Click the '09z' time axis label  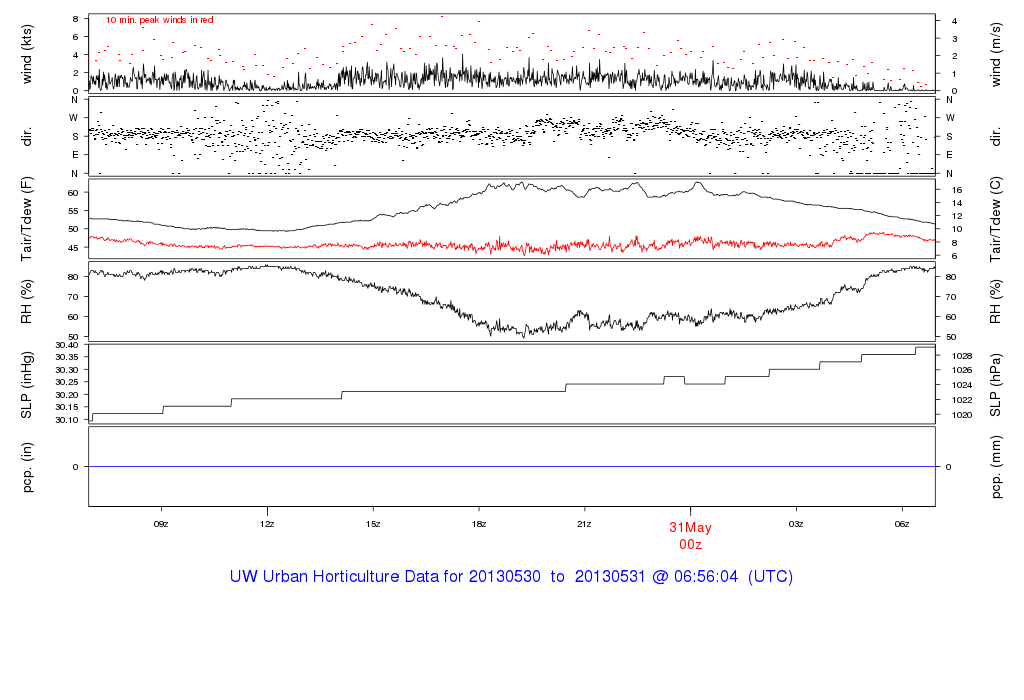(161, 524)
